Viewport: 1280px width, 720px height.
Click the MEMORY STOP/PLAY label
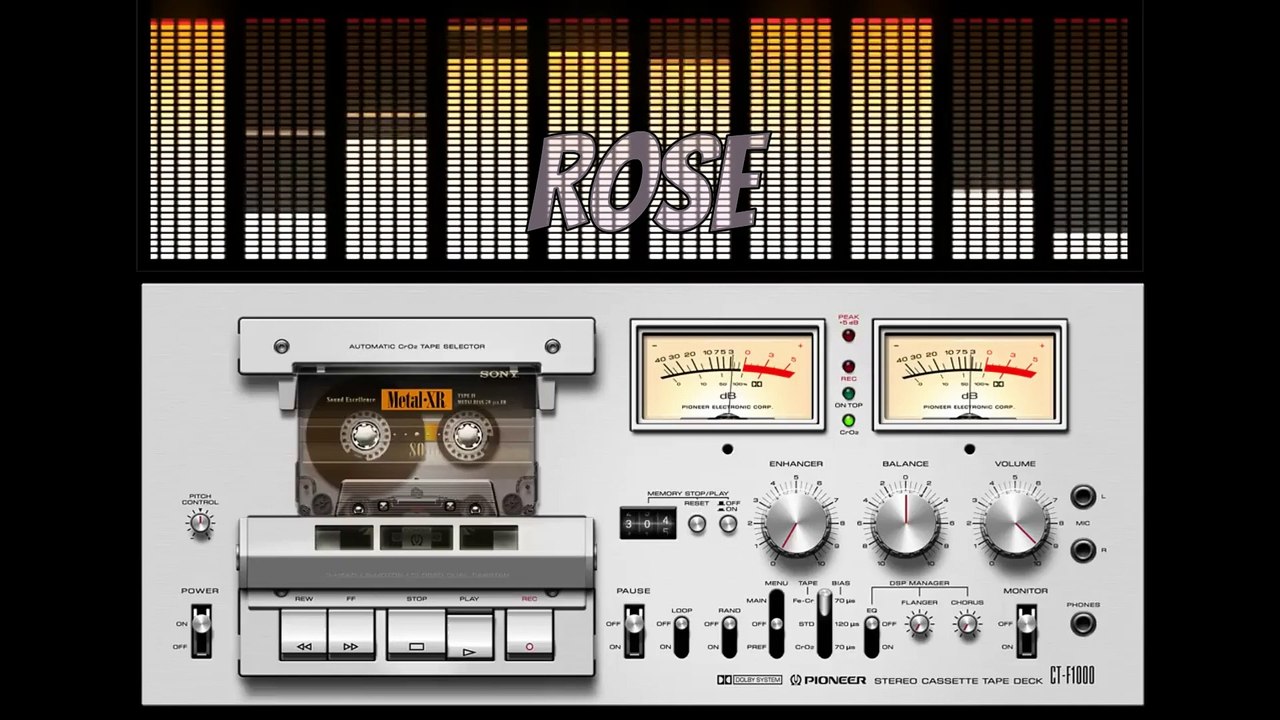(688, 493)
